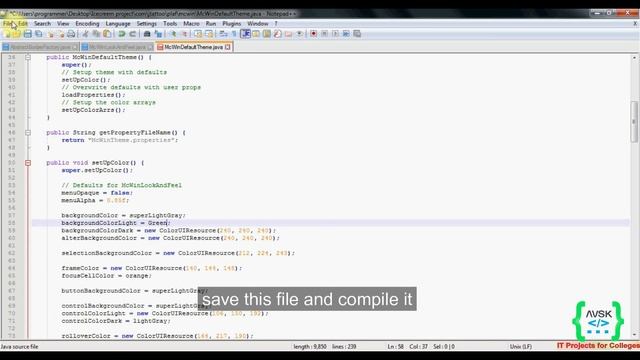Click the Cut scissors icon
The image size is (640, 360).
point(85,34)
